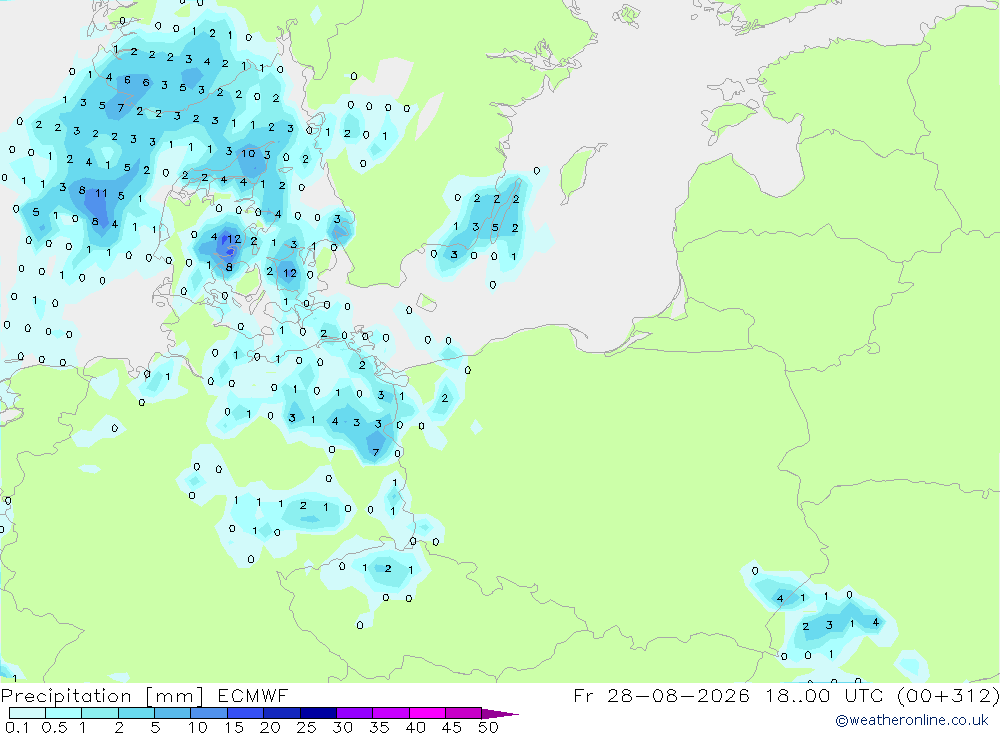Click the "25" legend scale label
The image size is (1000, 733).
click(x=307, y=727)
